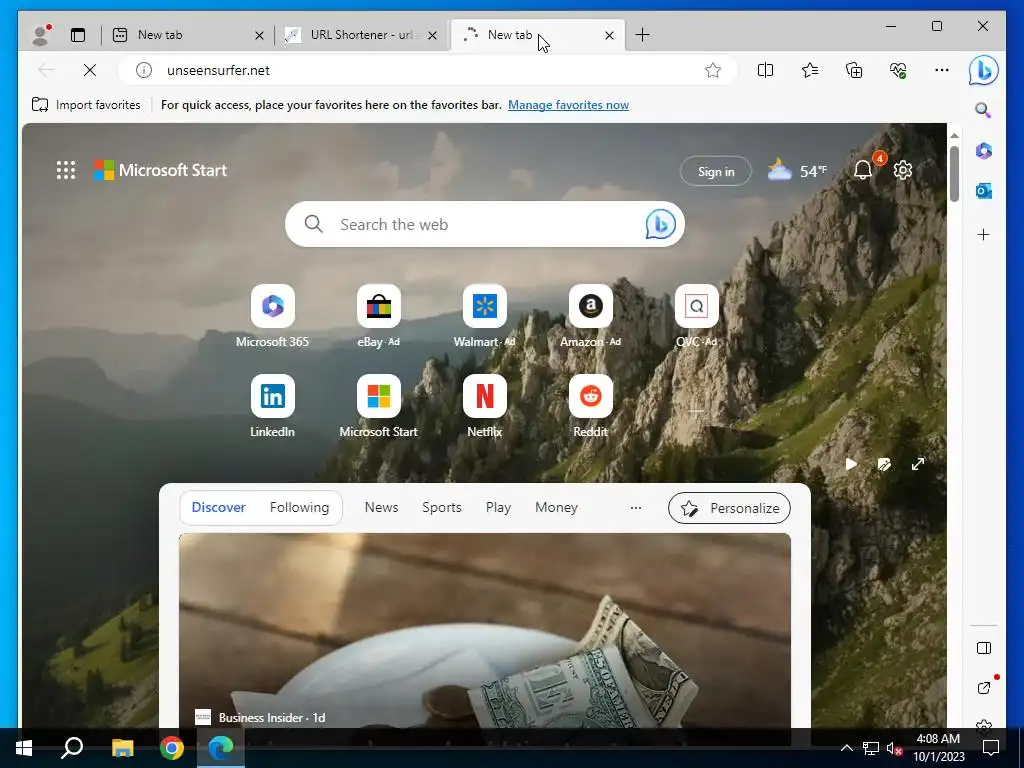Viewport: 1024px width, 768px height.
Task: Open Windows taskbar search
Action: 72,748
